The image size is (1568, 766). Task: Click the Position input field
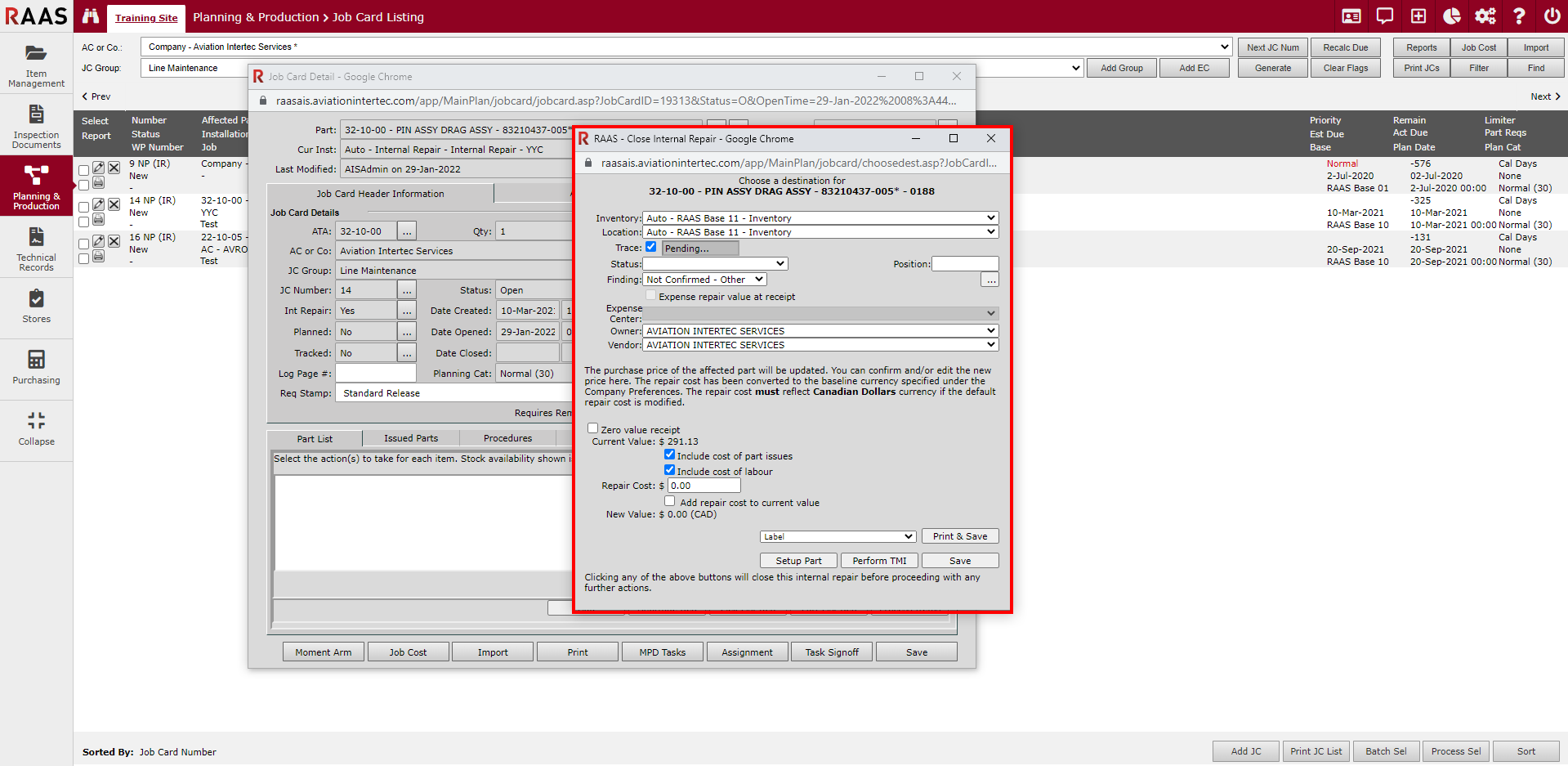pyautogui.click(x=965, y=263)
